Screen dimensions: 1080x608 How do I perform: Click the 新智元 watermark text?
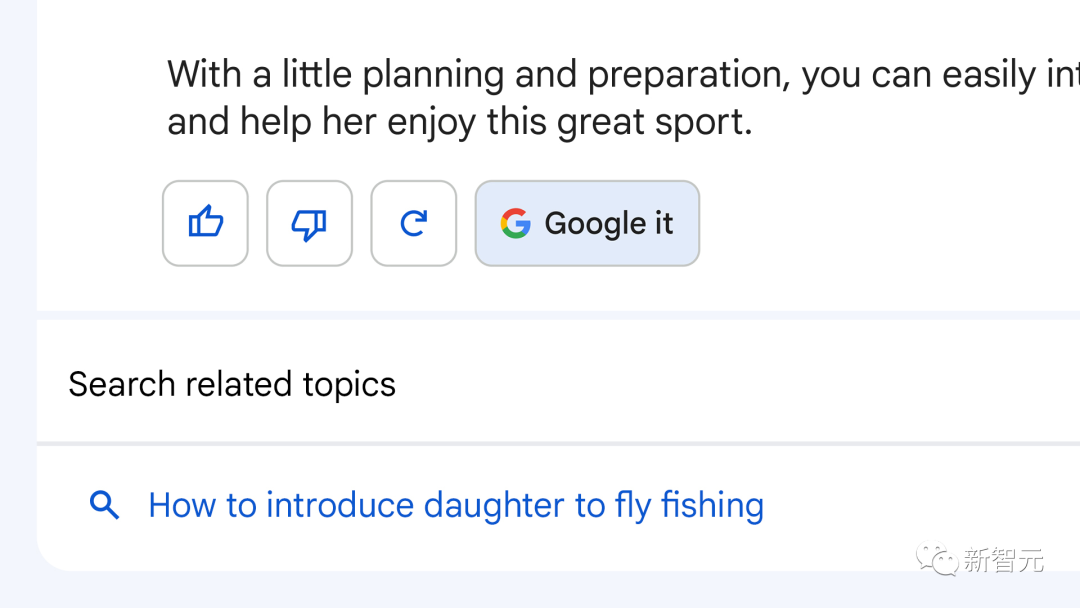click(1004, 560)
